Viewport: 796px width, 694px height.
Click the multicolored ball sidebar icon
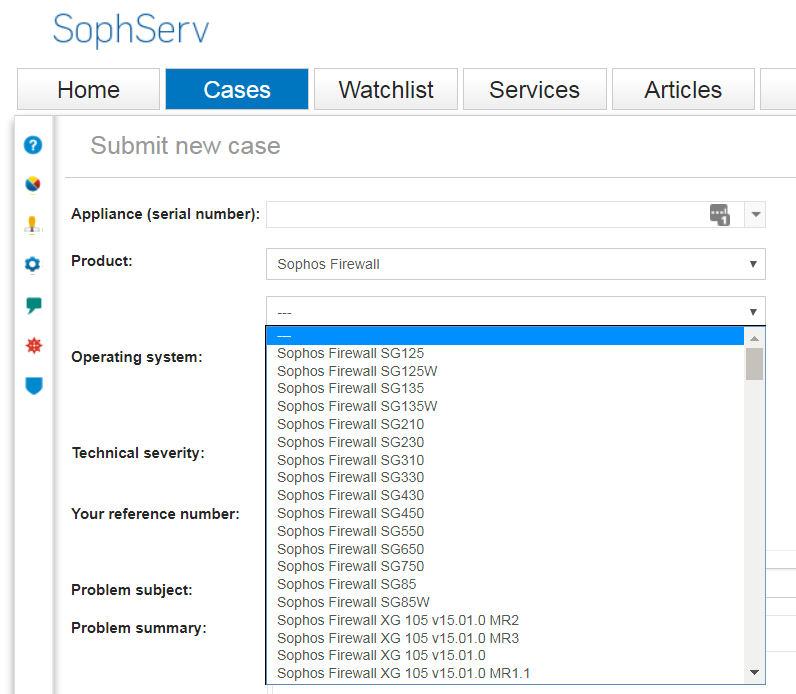(33, 185)
